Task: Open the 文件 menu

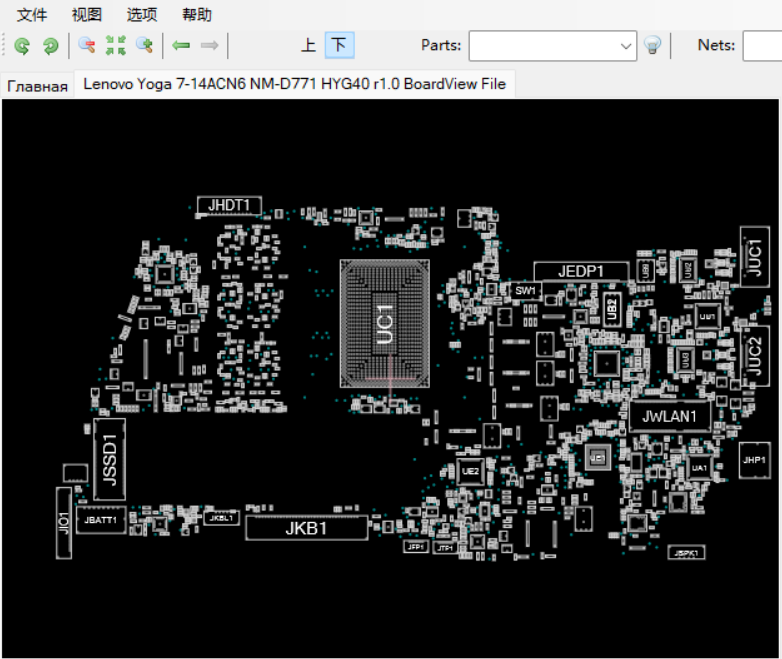Action: click(32, 15)
